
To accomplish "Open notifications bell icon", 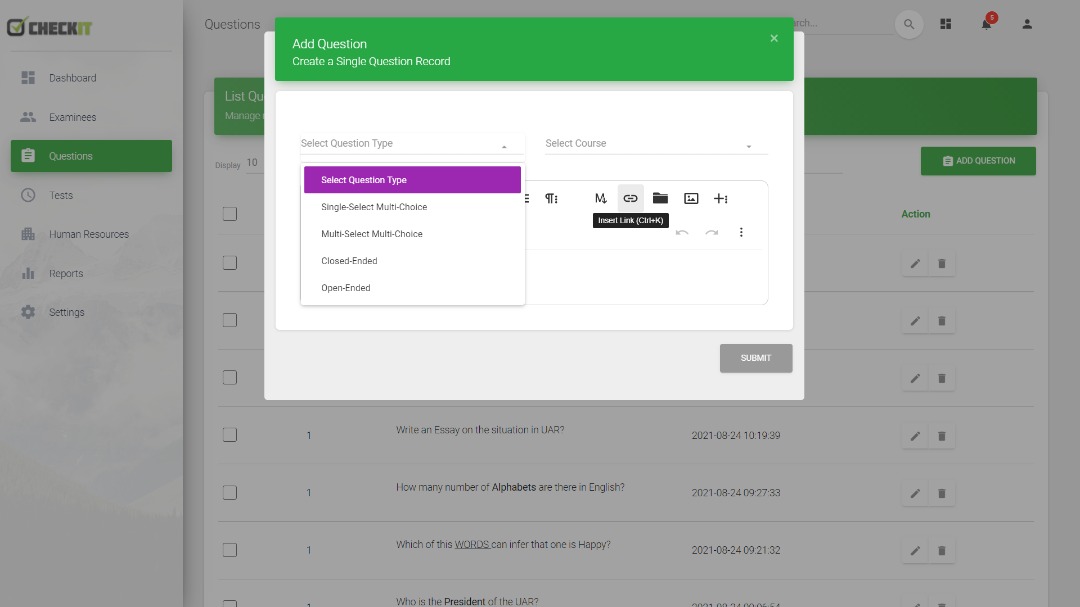I will [x=986, y=24].
